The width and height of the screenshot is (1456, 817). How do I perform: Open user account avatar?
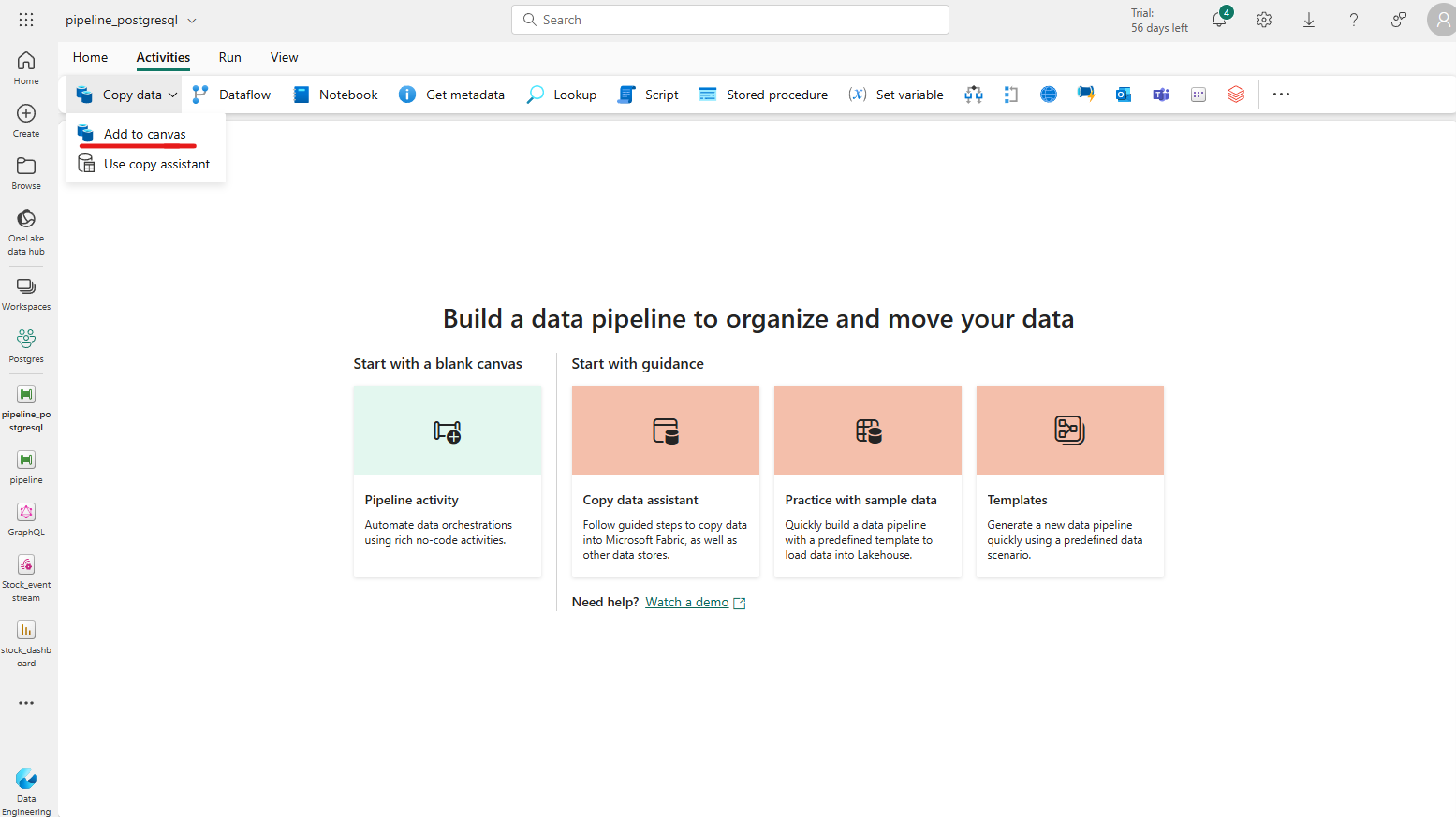tap(1442, 20)
